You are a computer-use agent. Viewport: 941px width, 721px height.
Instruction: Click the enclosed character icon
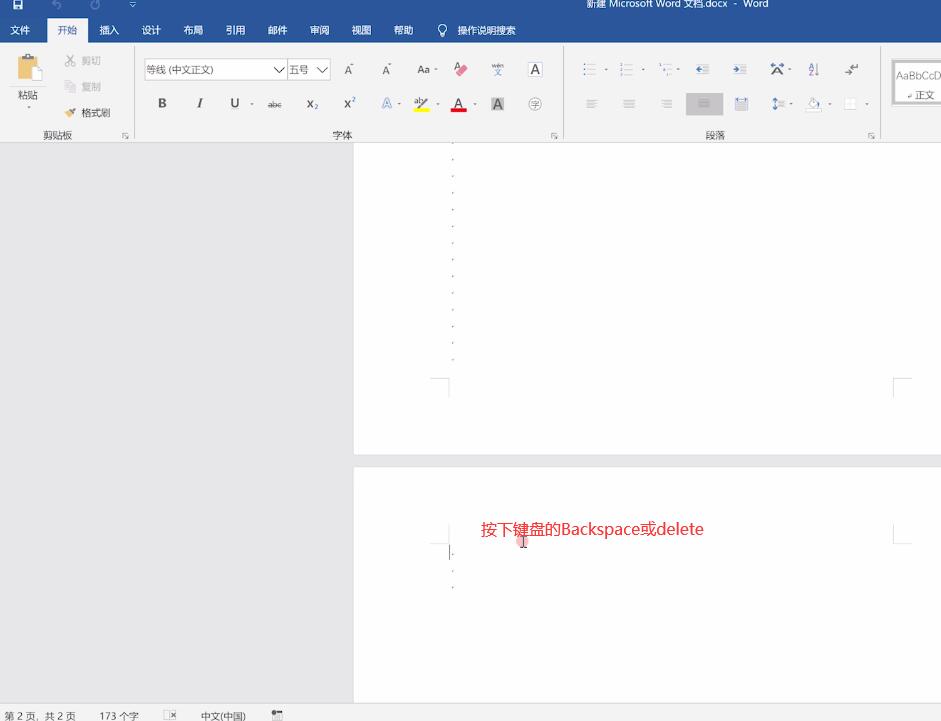[535, 104]
